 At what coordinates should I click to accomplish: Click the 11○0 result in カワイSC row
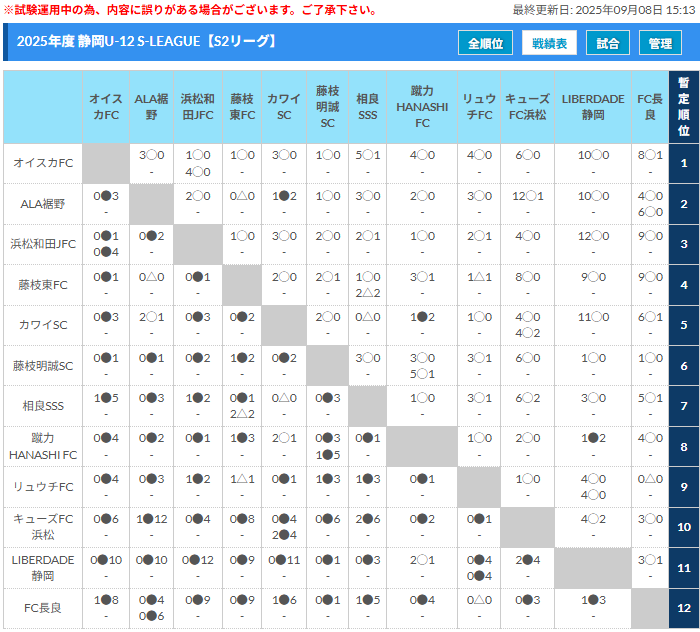(x=592, y=317)
